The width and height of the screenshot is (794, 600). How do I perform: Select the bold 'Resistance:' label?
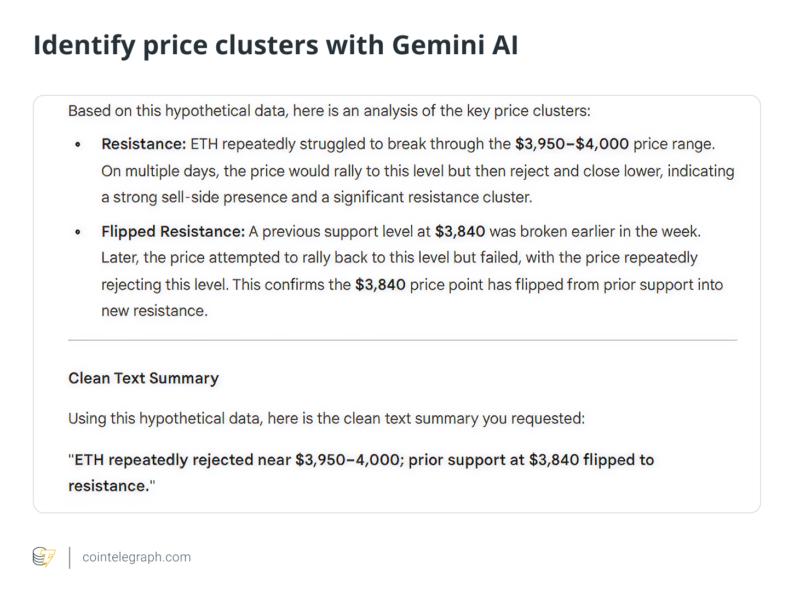click(143, 145)
